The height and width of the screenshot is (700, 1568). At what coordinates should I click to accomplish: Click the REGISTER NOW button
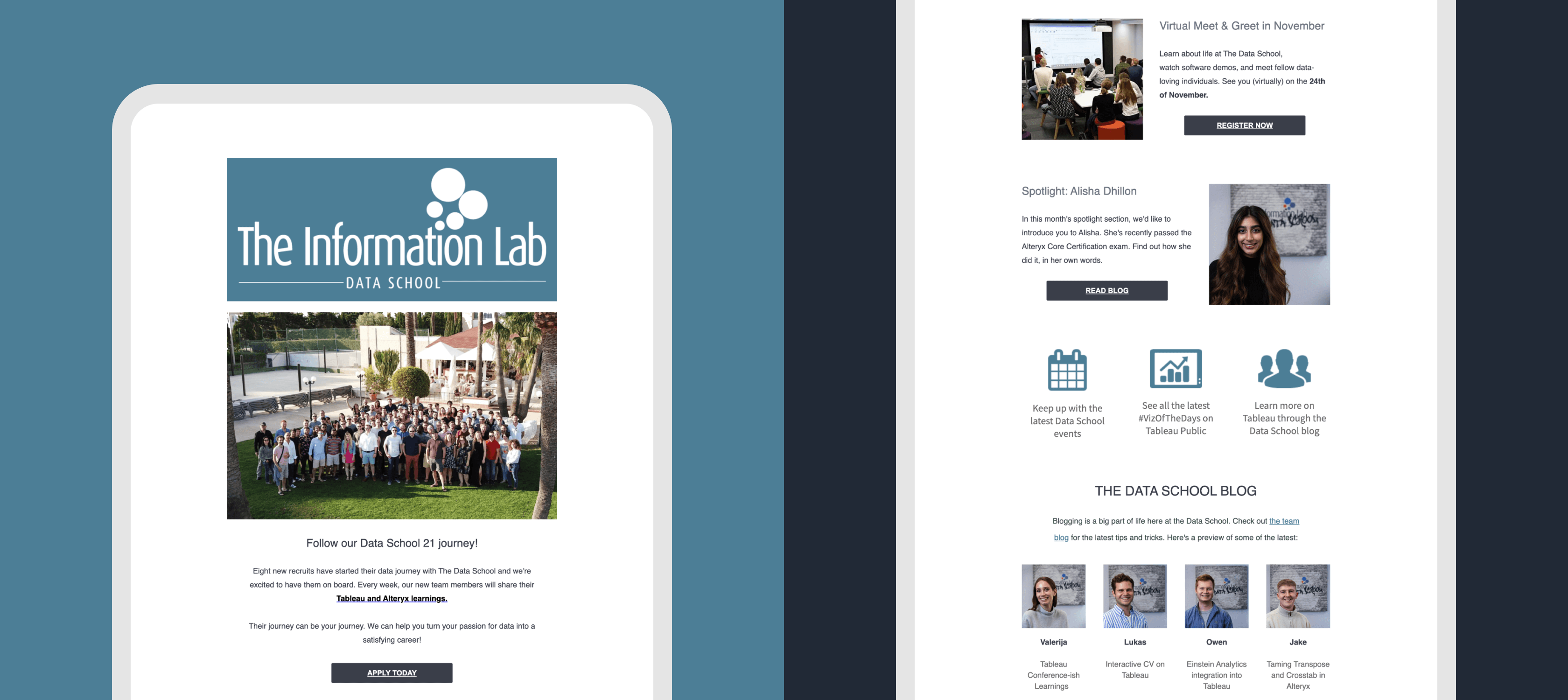(1244, 125)
